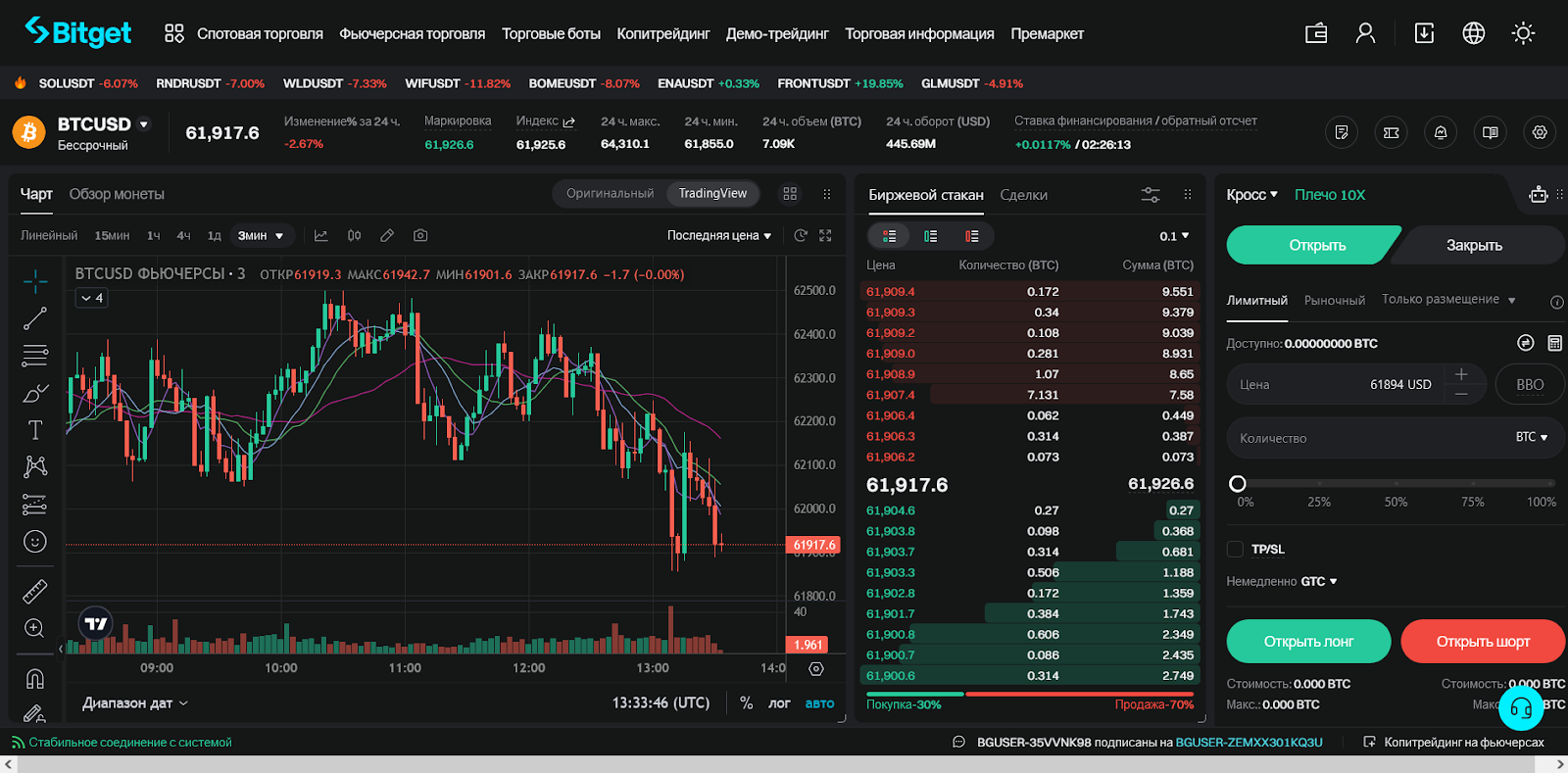The height and width of the screenshot is (773, 1568).
Task: Expand the Диапазон дат menu
Action: coord(135,702)
